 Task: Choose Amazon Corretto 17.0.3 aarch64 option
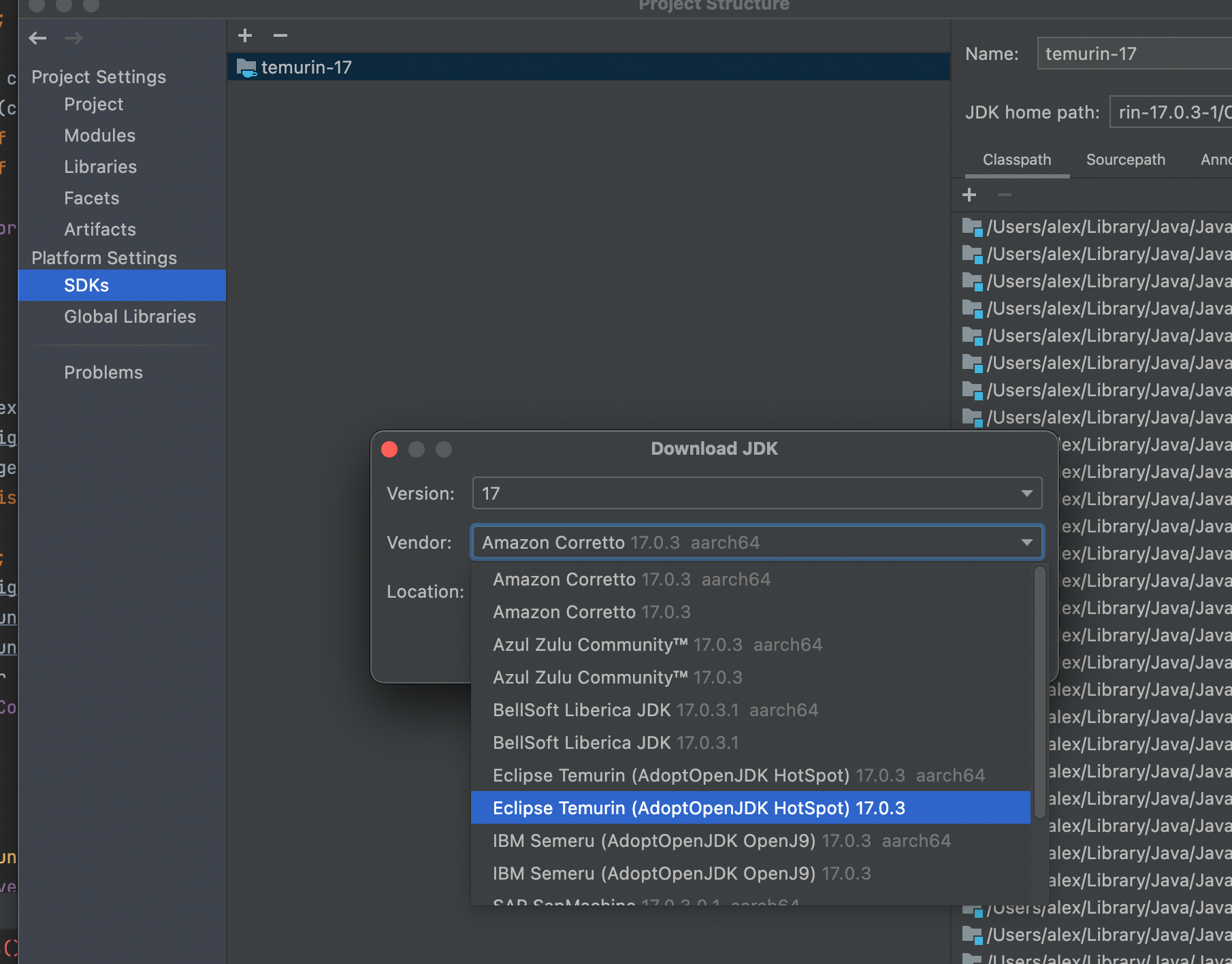pyautogui.click(x=751, y=579)
